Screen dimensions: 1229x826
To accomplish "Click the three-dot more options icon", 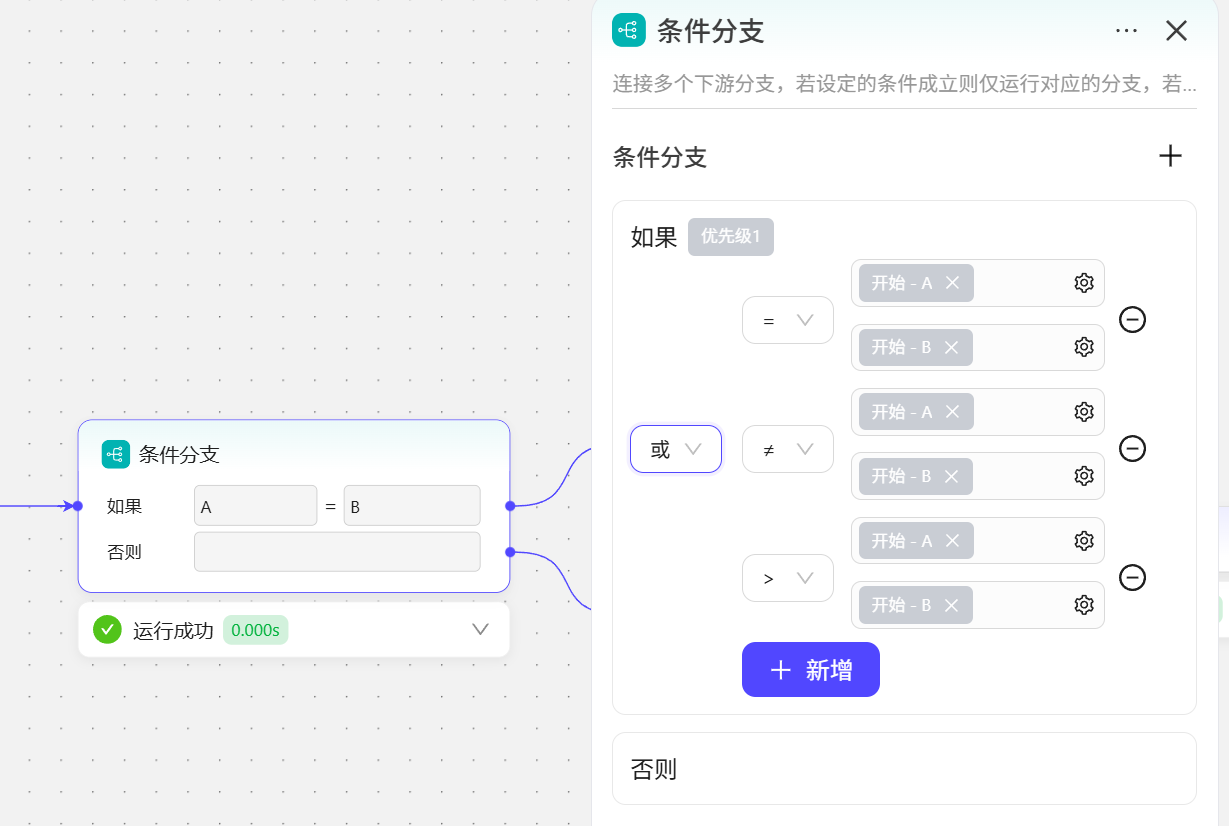I will click(x=1126, y=31).
